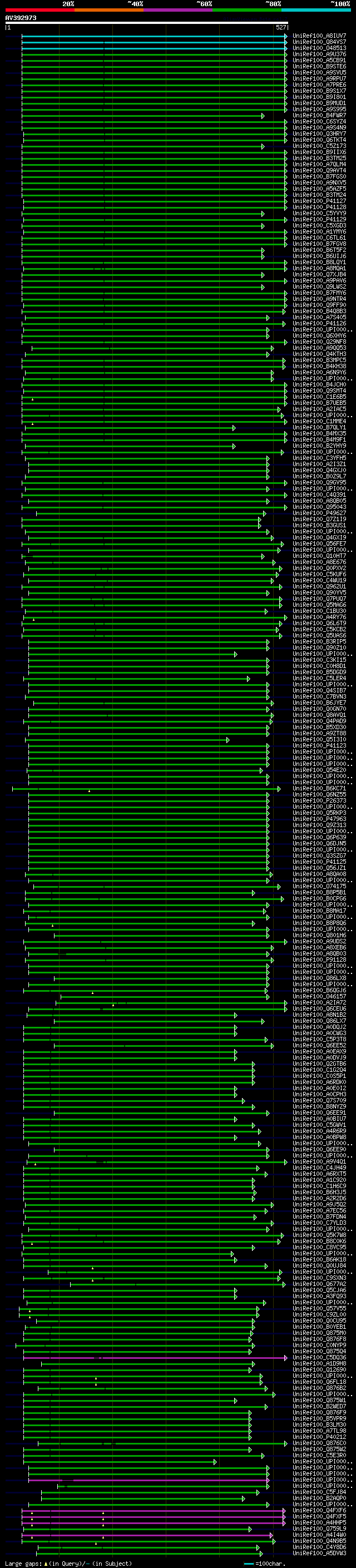Click the cyan alignment bar for UniRef100_A8IUV7

point(155,36)
